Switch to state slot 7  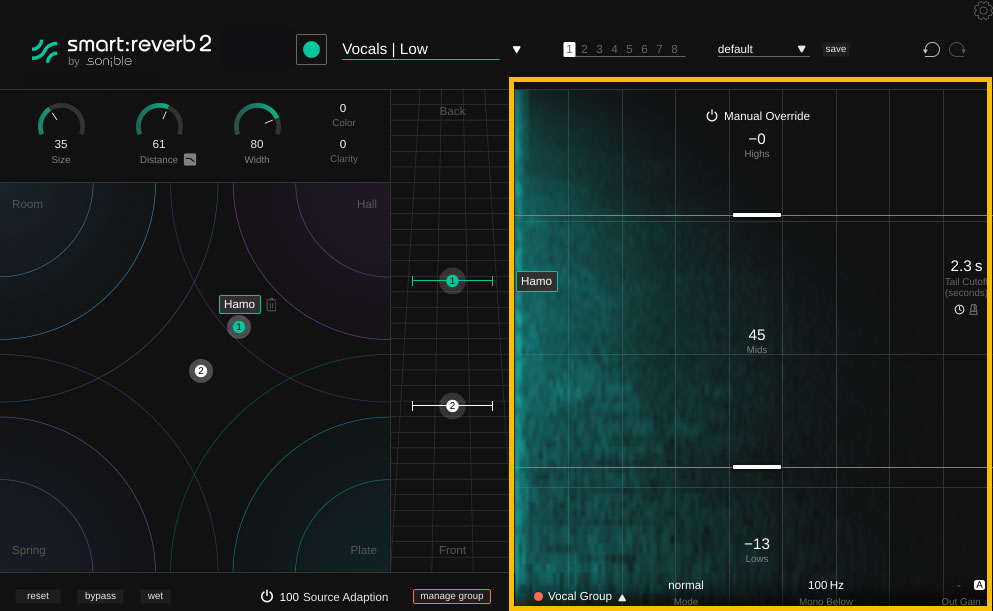(659, 49)
